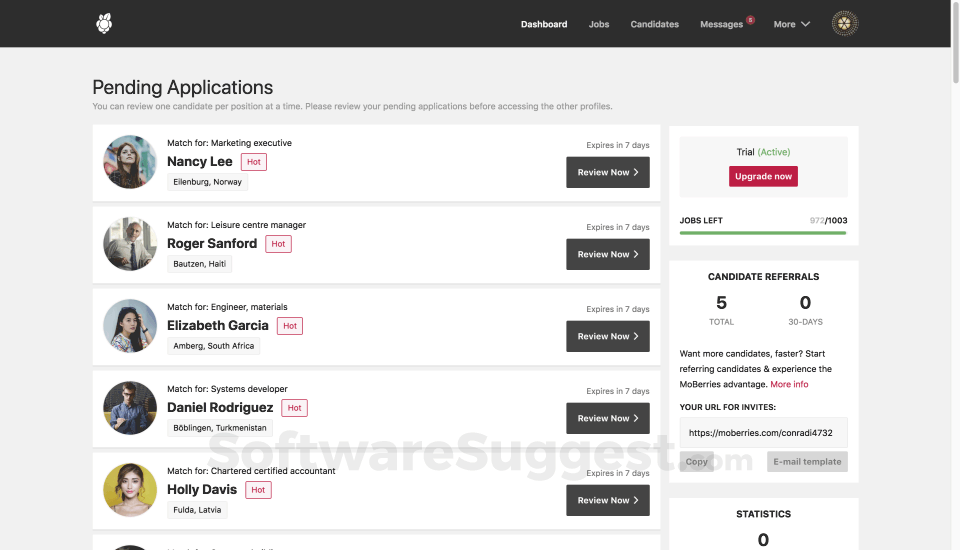960x550 pixels.
Task: Open the Messages menu item
Action: click(721, 24)
